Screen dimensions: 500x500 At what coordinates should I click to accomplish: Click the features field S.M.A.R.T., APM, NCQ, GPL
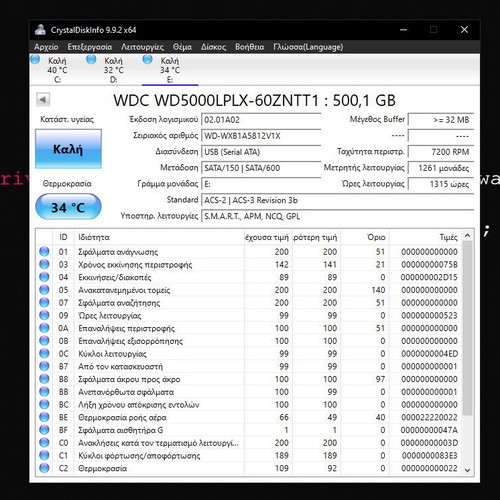(337, 216)
